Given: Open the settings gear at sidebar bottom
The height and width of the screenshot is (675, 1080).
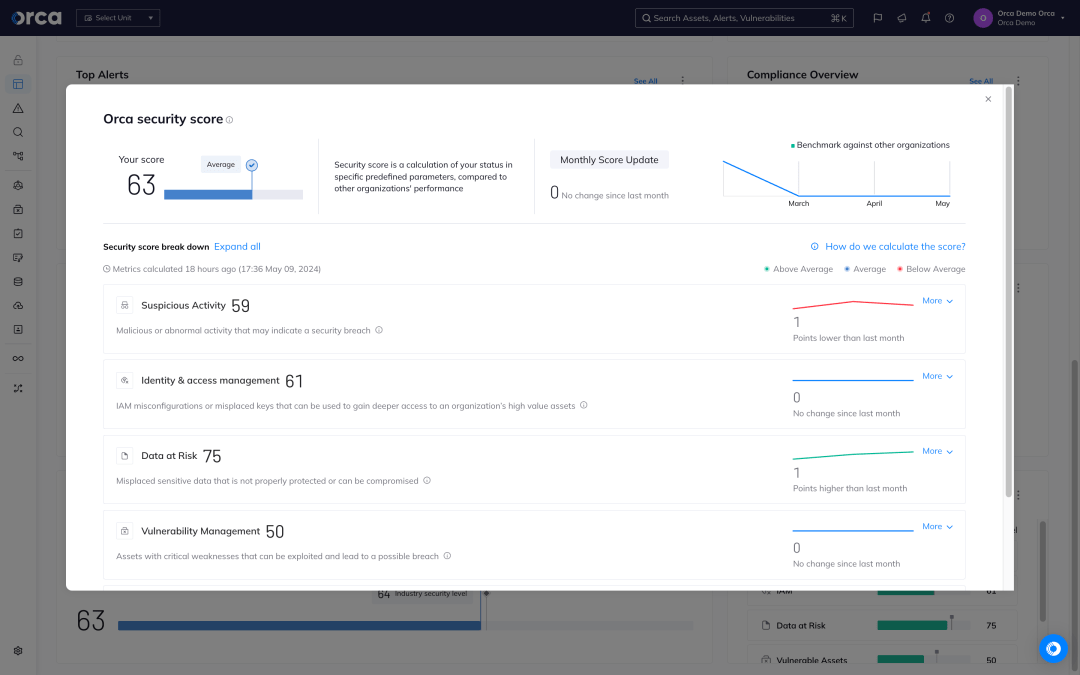Looking at the screenshot, I should pos(18,651).
